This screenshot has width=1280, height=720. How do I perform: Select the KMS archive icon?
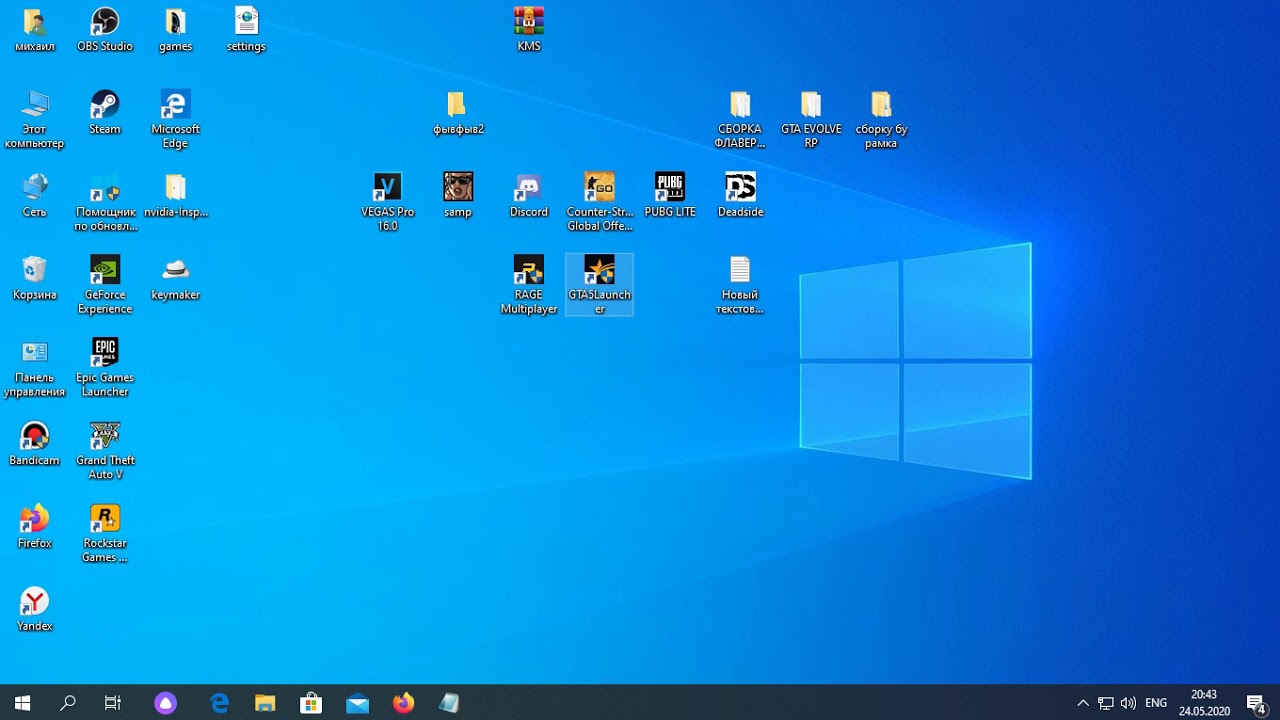[528, 30]
